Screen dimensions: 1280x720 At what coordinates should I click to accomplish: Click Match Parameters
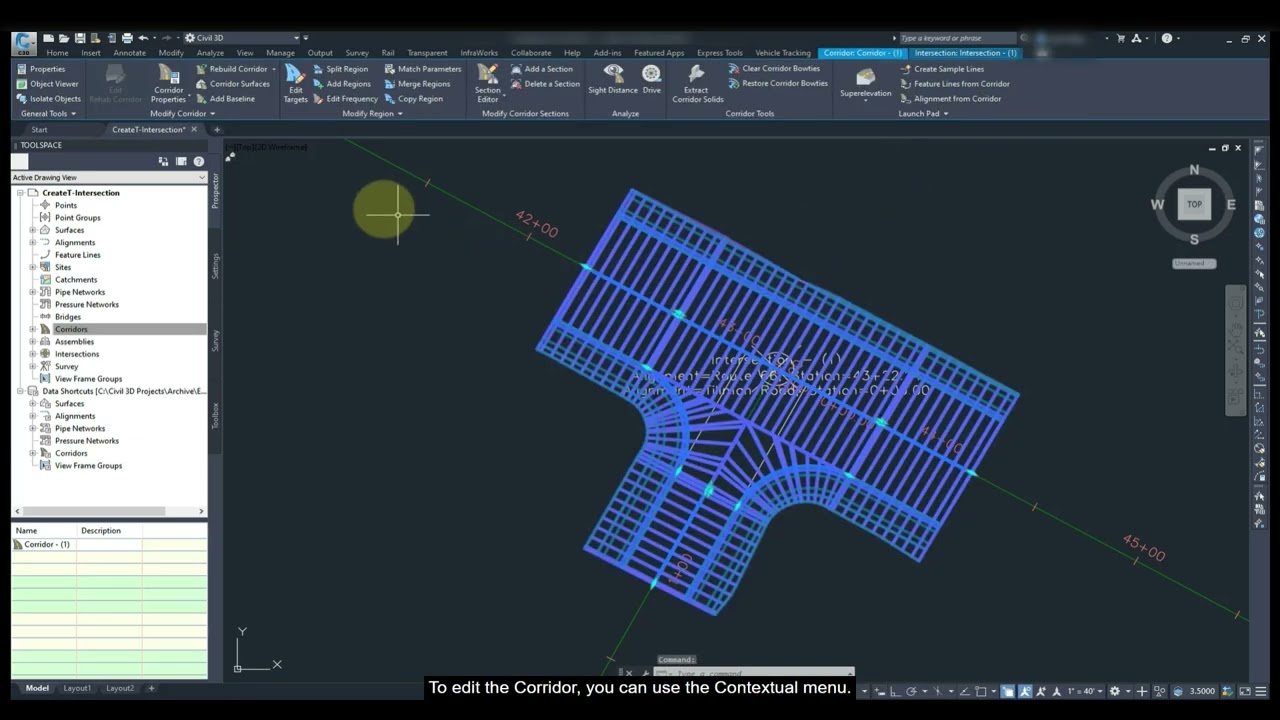(x=422, y=69)
